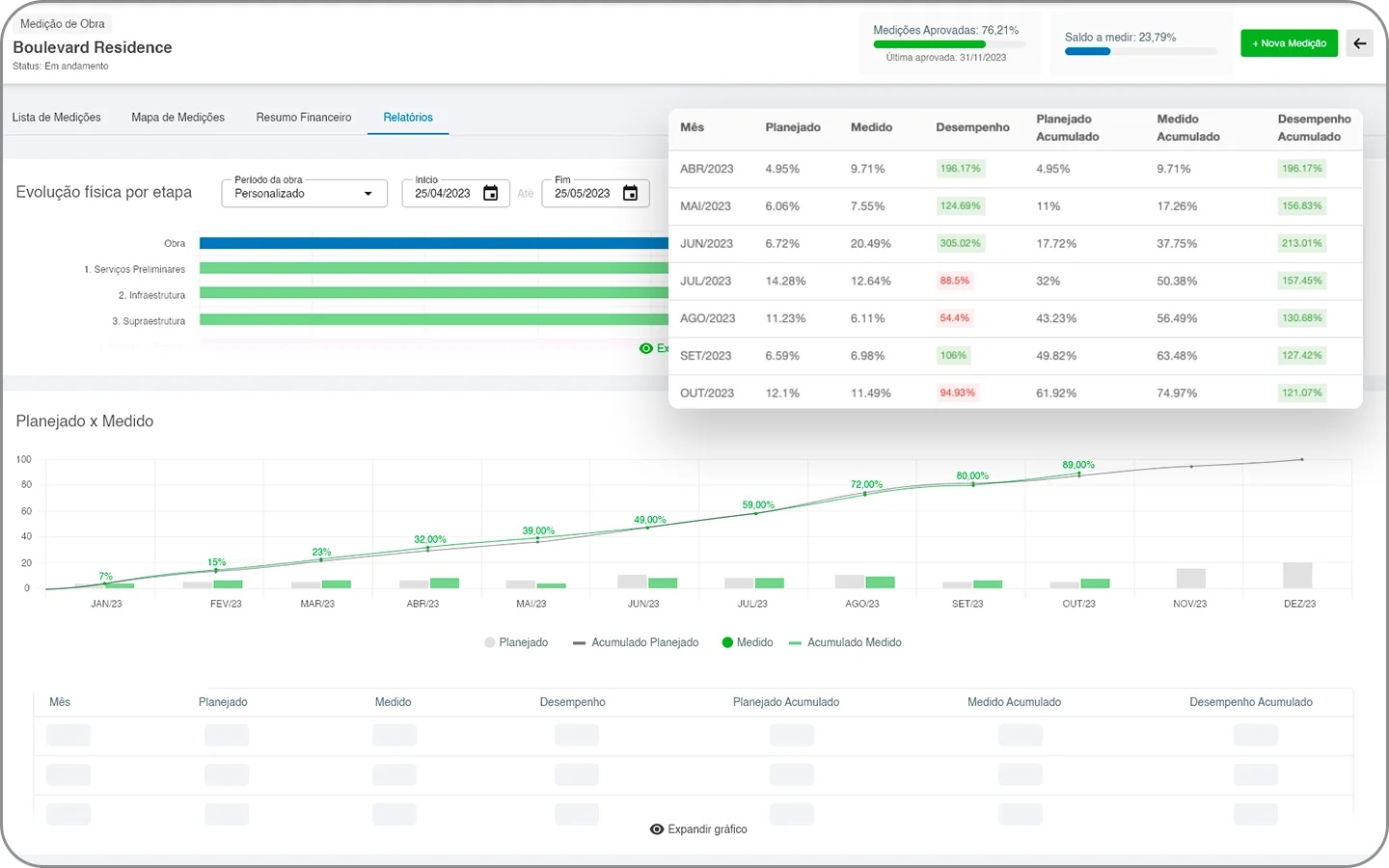Click eye icon beside Expandir gráfico
The height and width of the screenshot is (868, 1389).
(657, 829)
